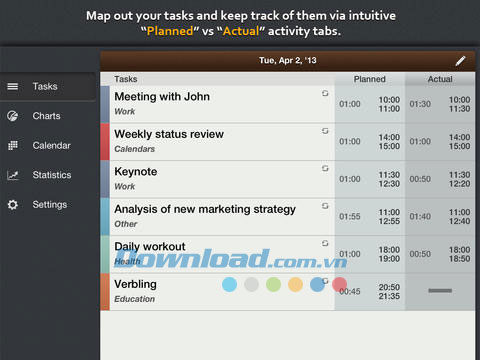
Task: Click Analysis planned duration 01:55
Action: click(x=350, y=217)
